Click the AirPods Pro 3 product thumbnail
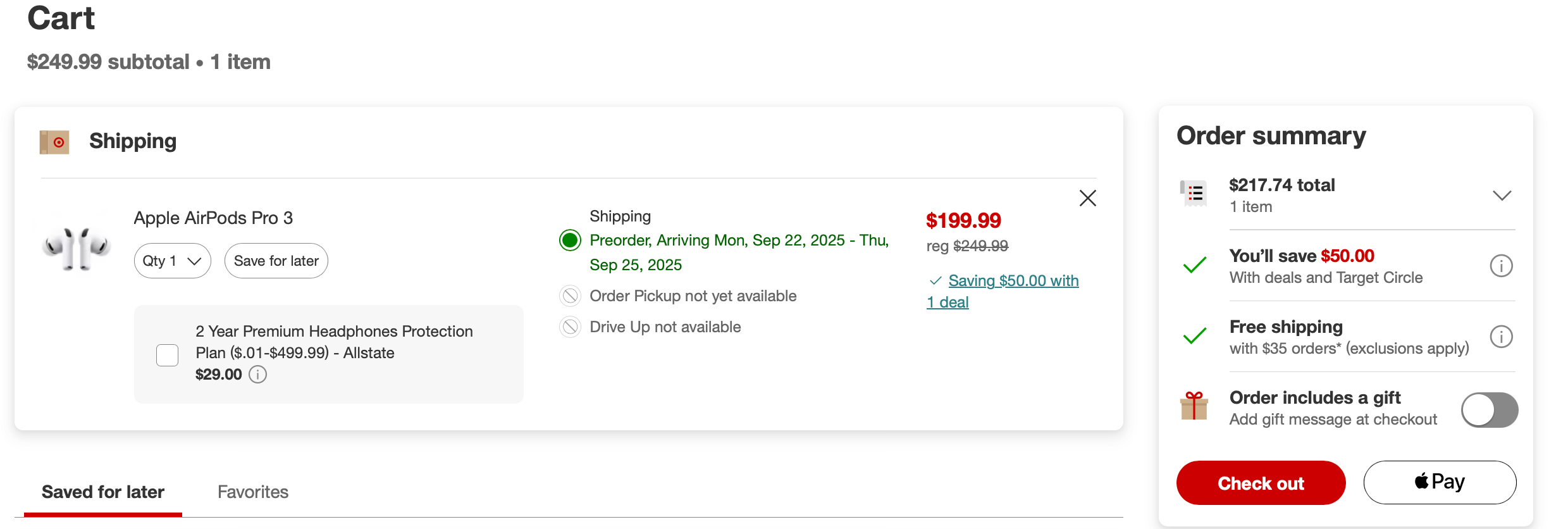 click(77, 248)
